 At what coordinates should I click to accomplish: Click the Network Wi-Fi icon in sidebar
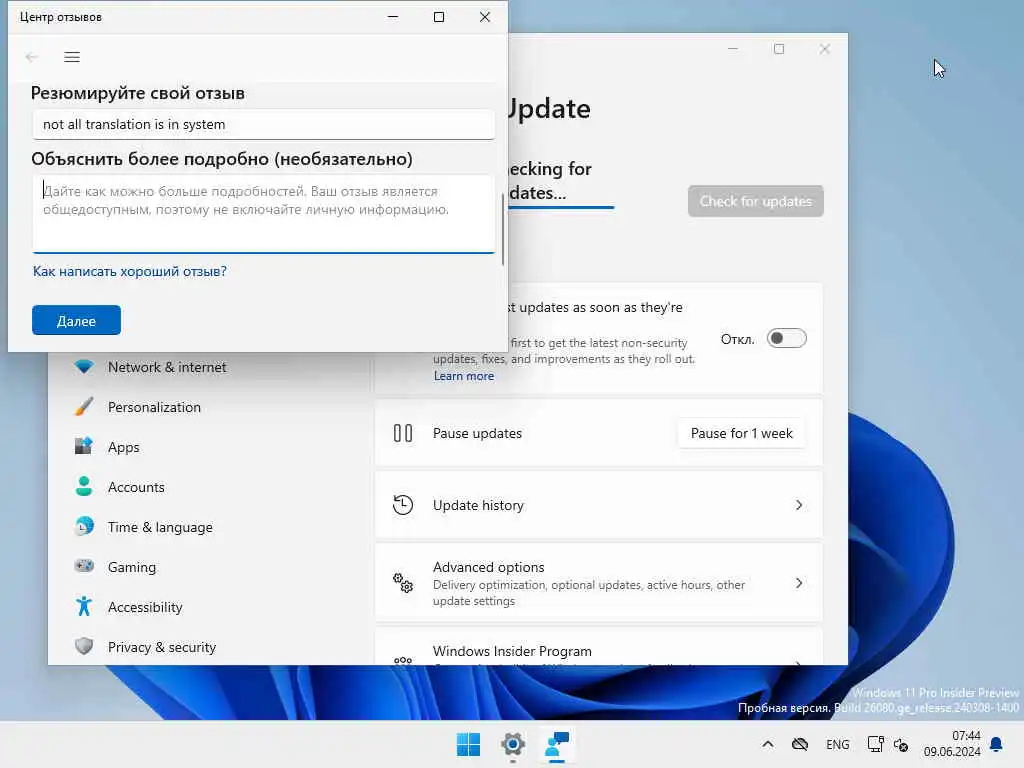[84, 366]
